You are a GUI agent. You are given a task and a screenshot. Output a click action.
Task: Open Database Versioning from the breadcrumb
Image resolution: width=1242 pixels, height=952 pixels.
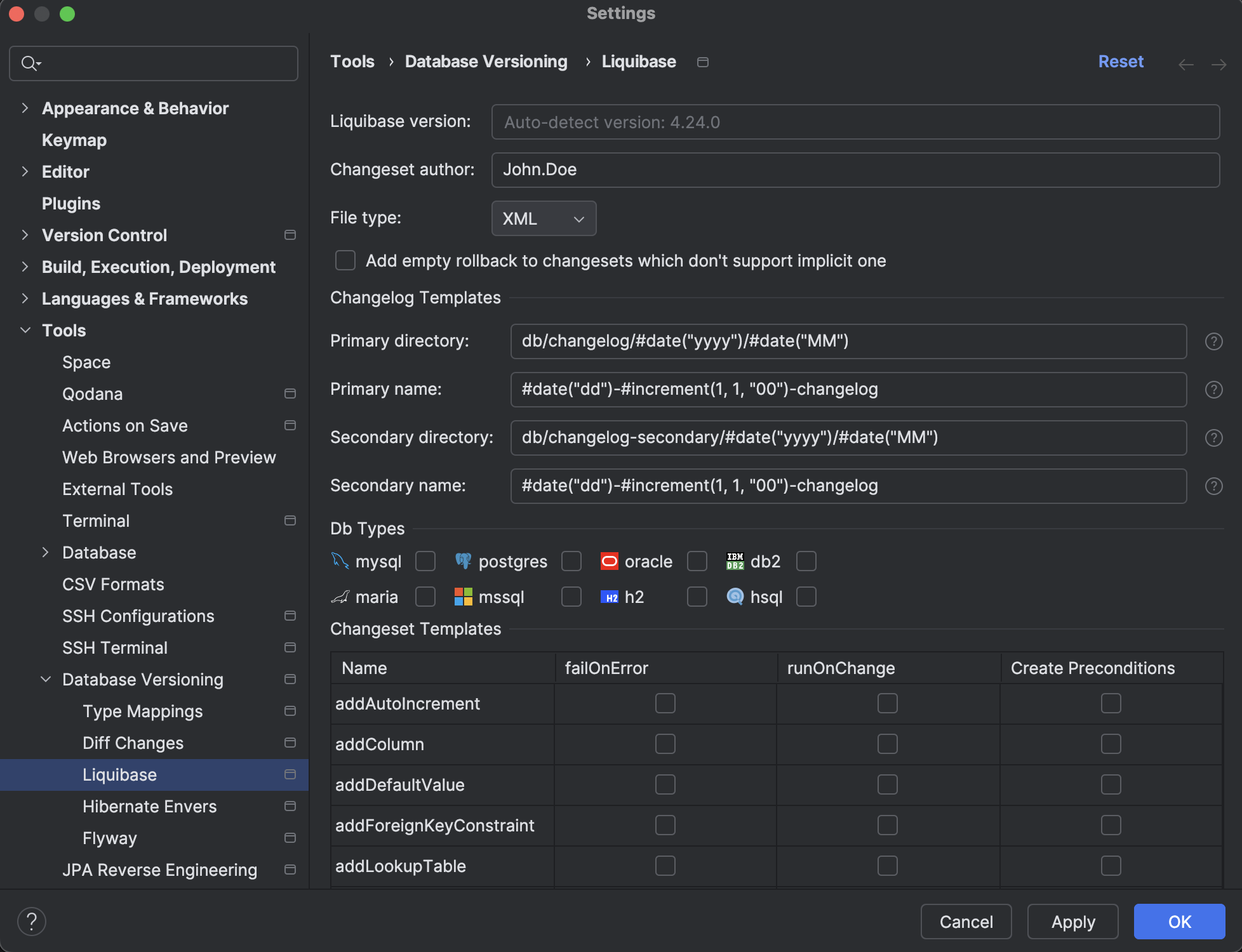click(486, 61)
